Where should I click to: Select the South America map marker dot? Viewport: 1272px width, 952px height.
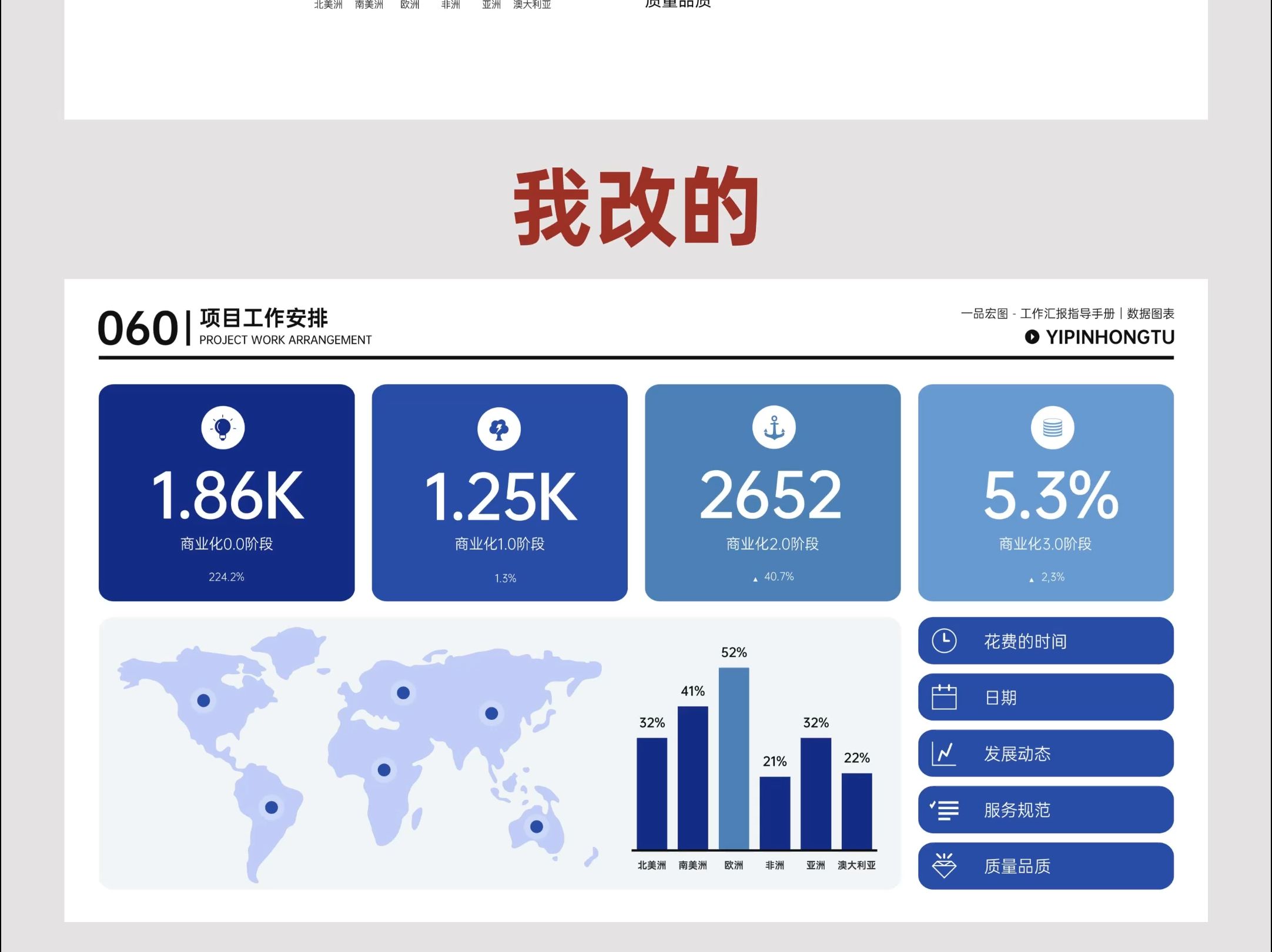[x=272, y=807]
